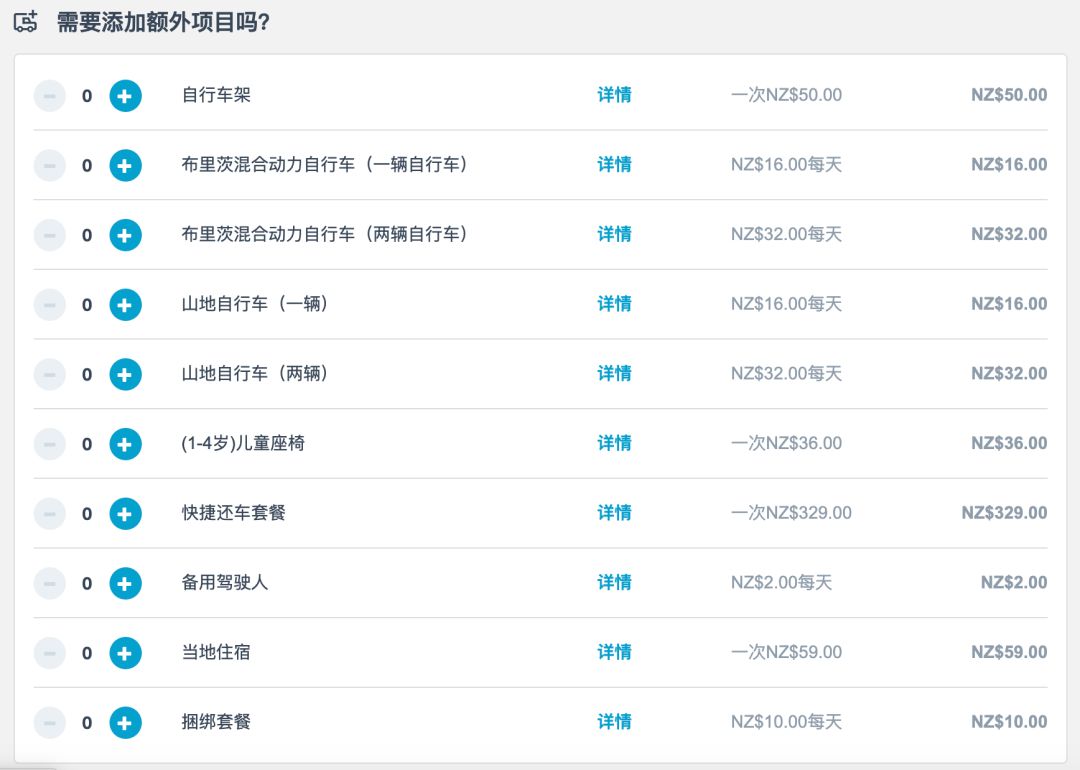Show 详情 for 快捷还车套餐
Image resolution: width=1080 pixels, height=770 pixels.
(614, 513)
